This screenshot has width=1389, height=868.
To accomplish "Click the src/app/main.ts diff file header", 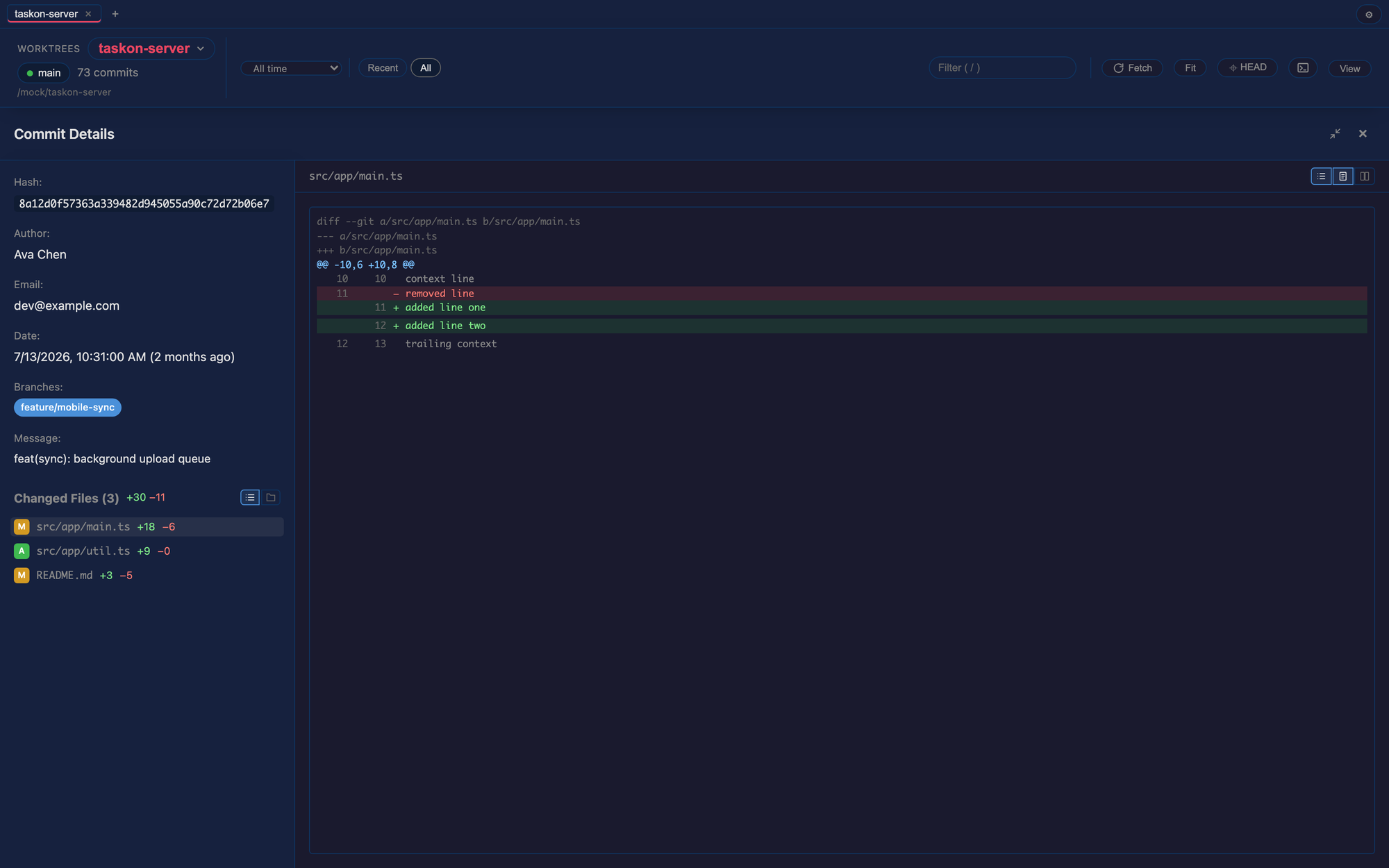I will click(x=356, y=176).
